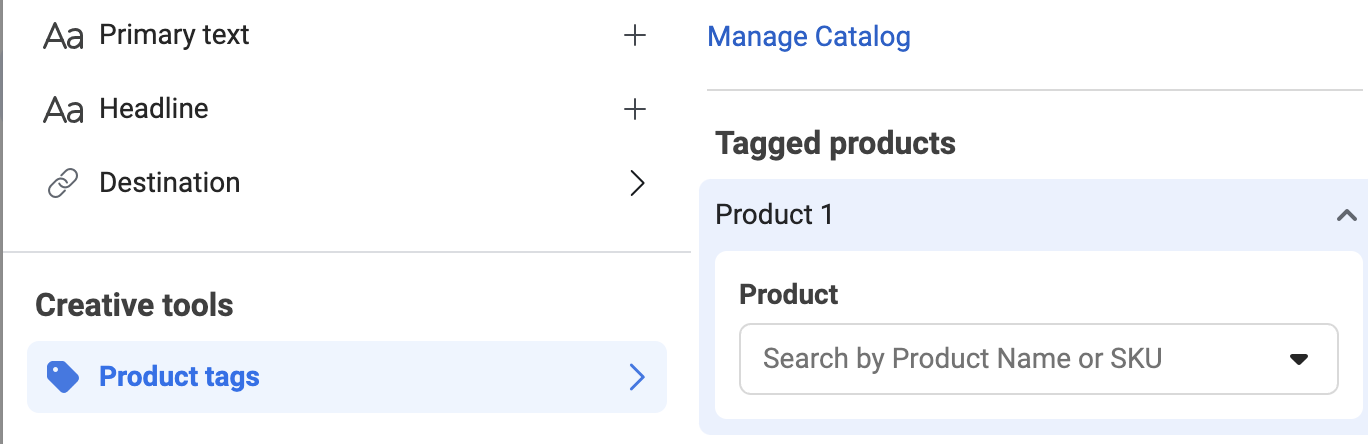The width and height of the screenshot is (1368, 444).
Task: Open Destination with its right chevron
Action: tap(637, 183)
